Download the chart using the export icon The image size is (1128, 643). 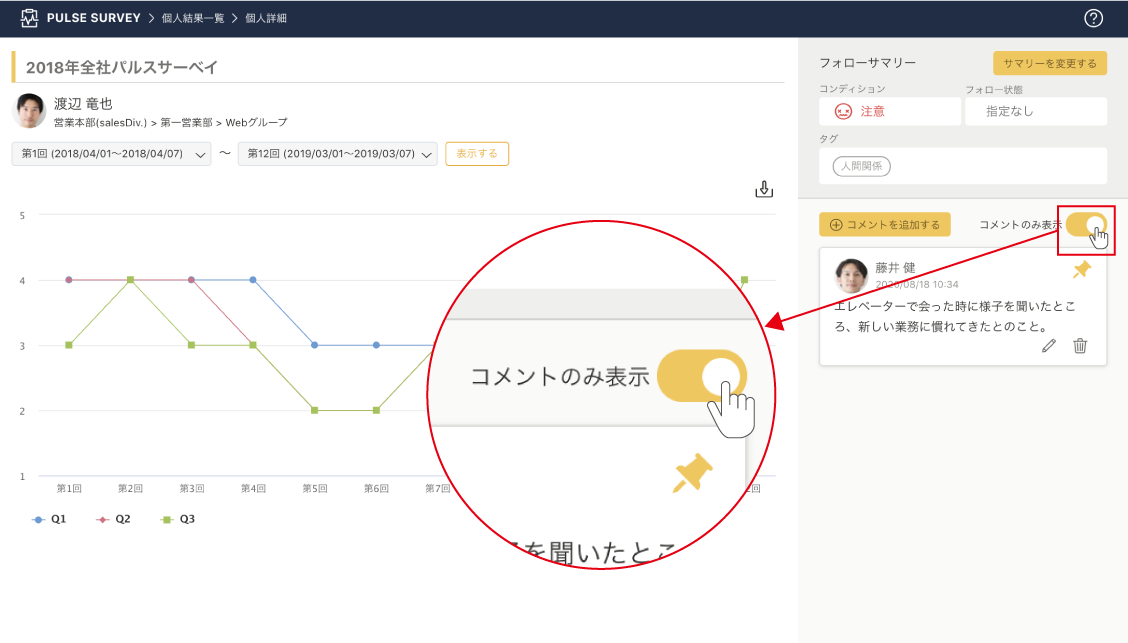[764, 189]
